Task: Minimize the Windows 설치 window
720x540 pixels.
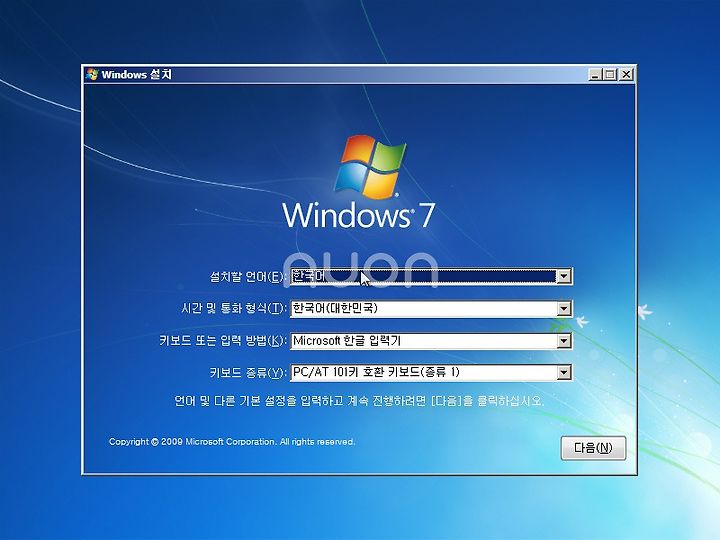Action: click(x=595, y=74)
